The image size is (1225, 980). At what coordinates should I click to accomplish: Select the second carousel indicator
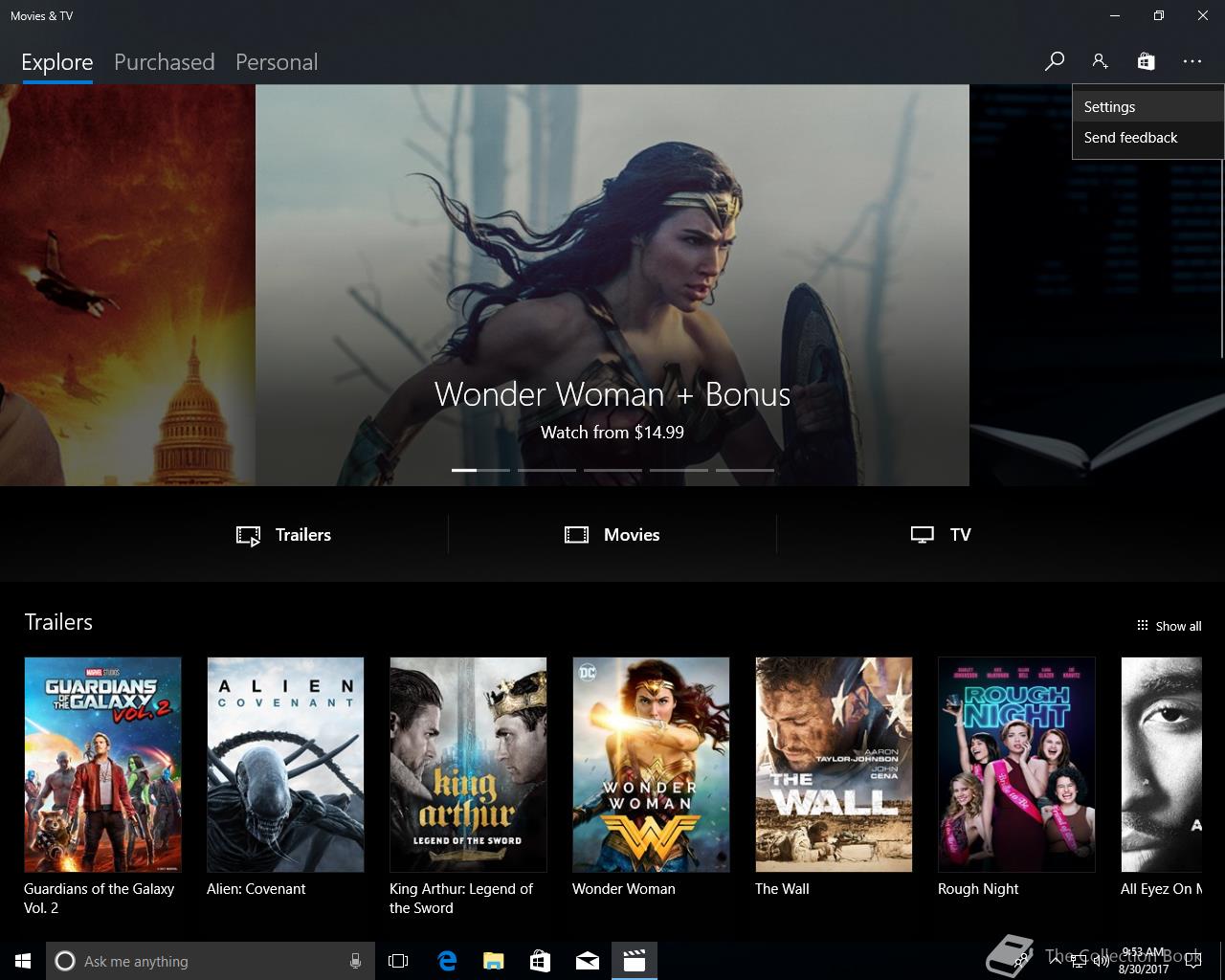(x=546, y=470)
